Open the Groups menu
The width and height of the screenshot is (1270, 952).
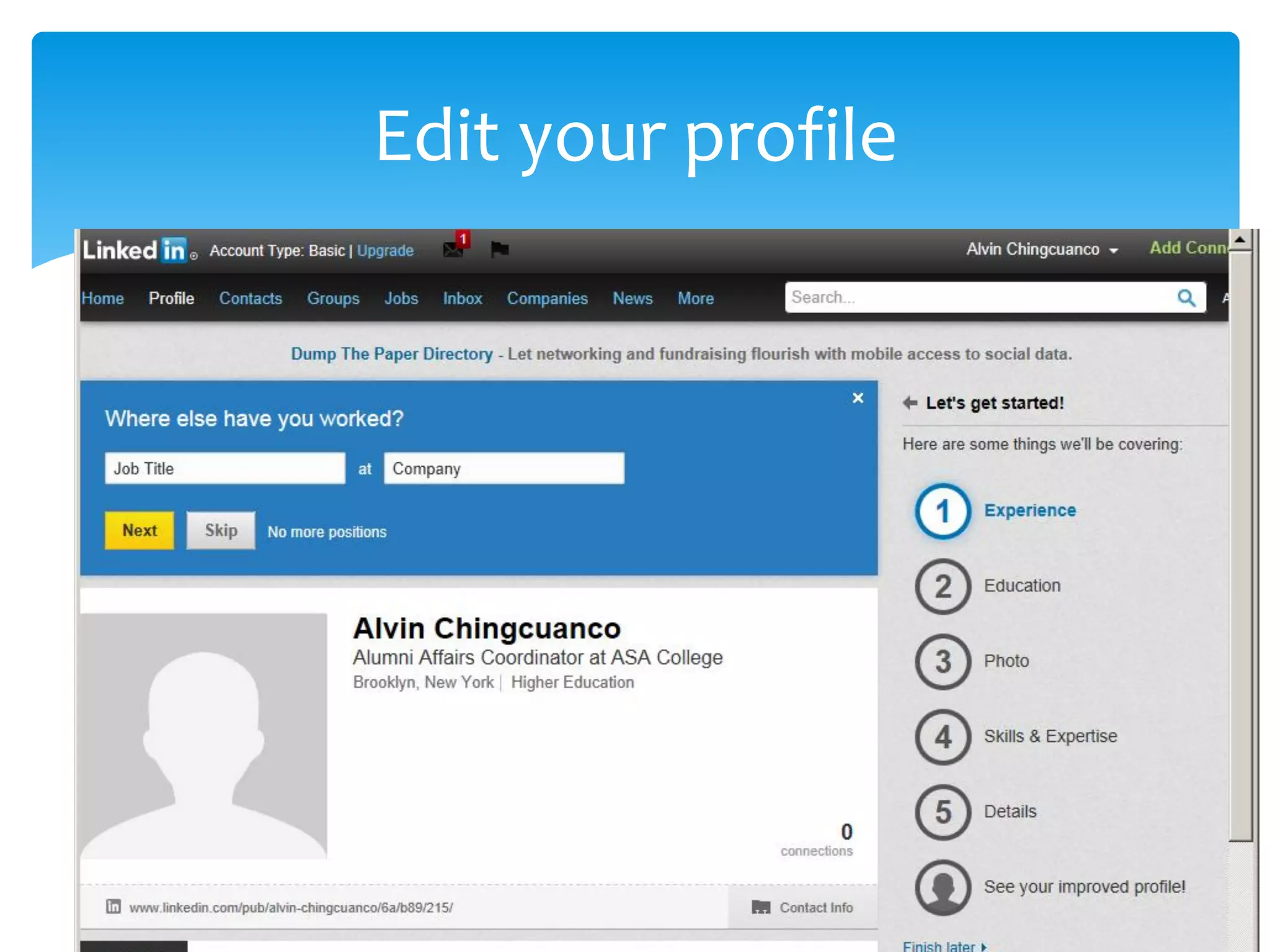coord(333,299)
